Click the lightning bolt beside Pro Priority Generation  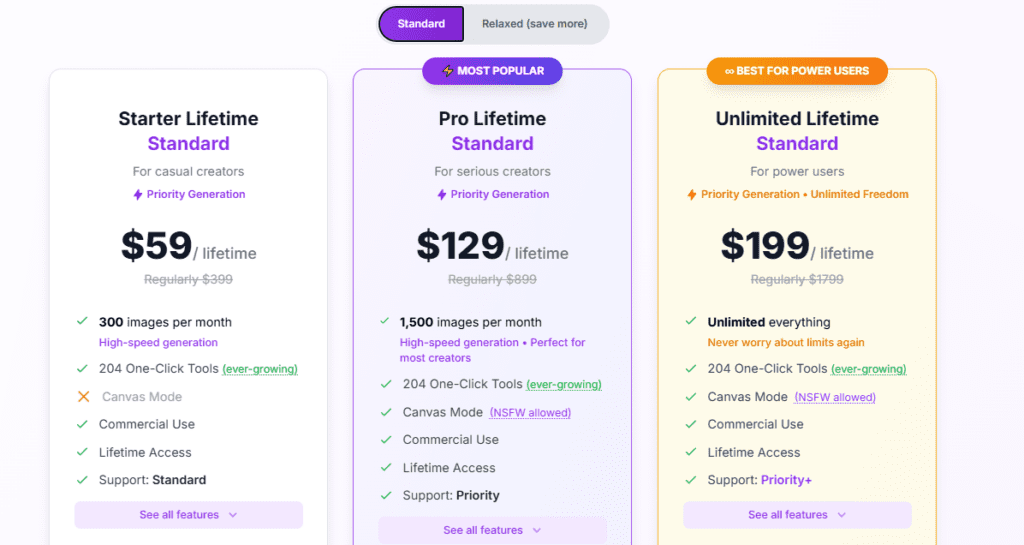tap(442, 195)
